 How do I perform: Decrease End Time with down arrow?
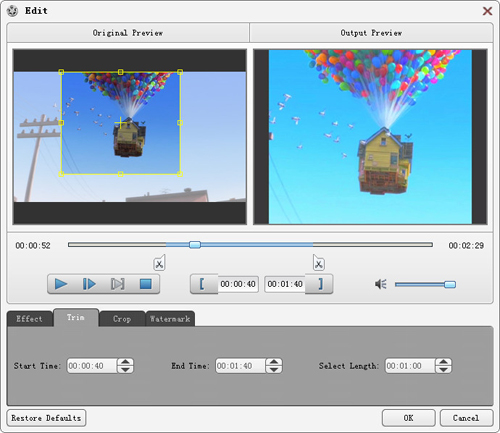(274, 369)
